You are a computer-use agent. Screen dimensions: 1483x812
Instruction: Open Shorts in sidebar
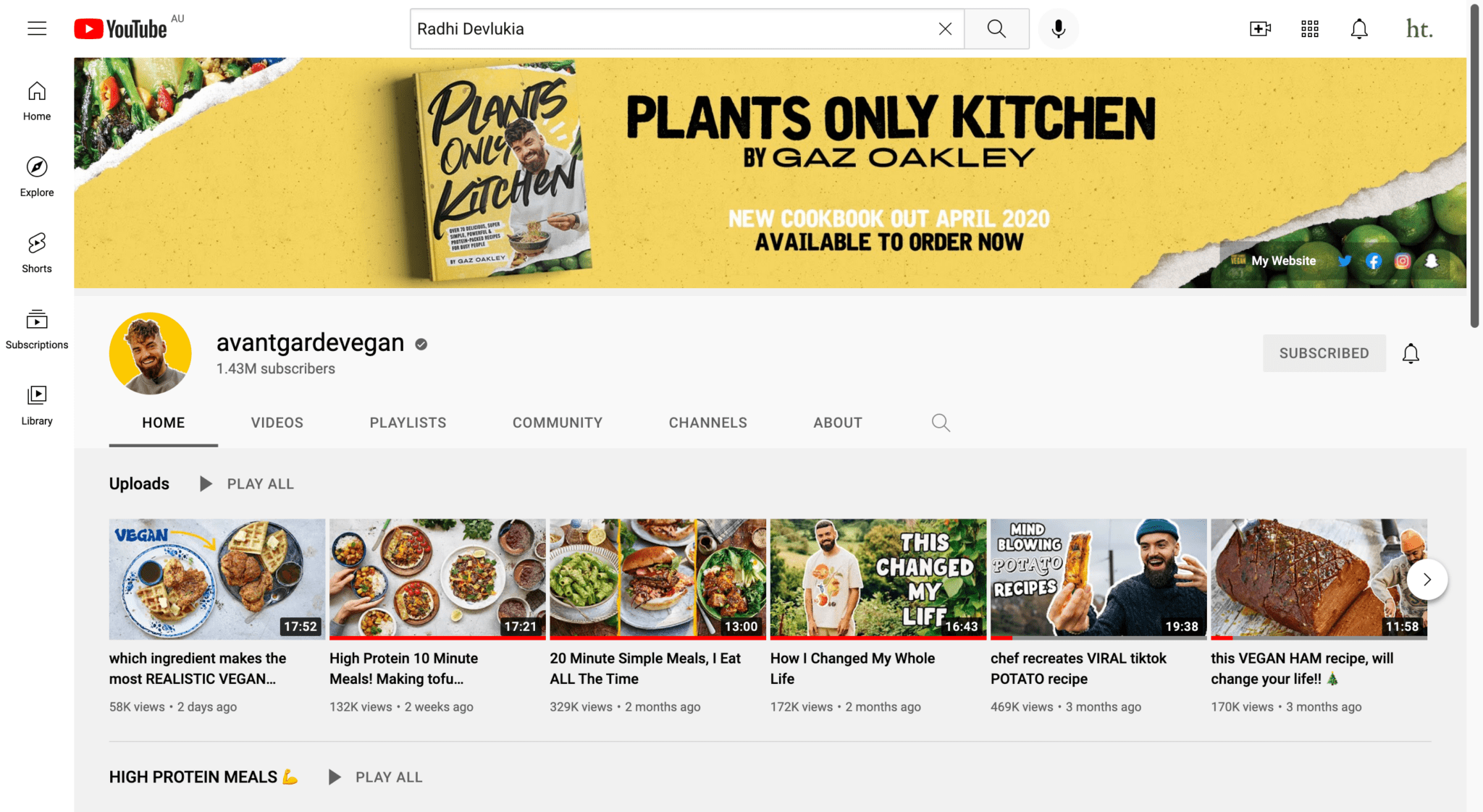coord(37,253)
